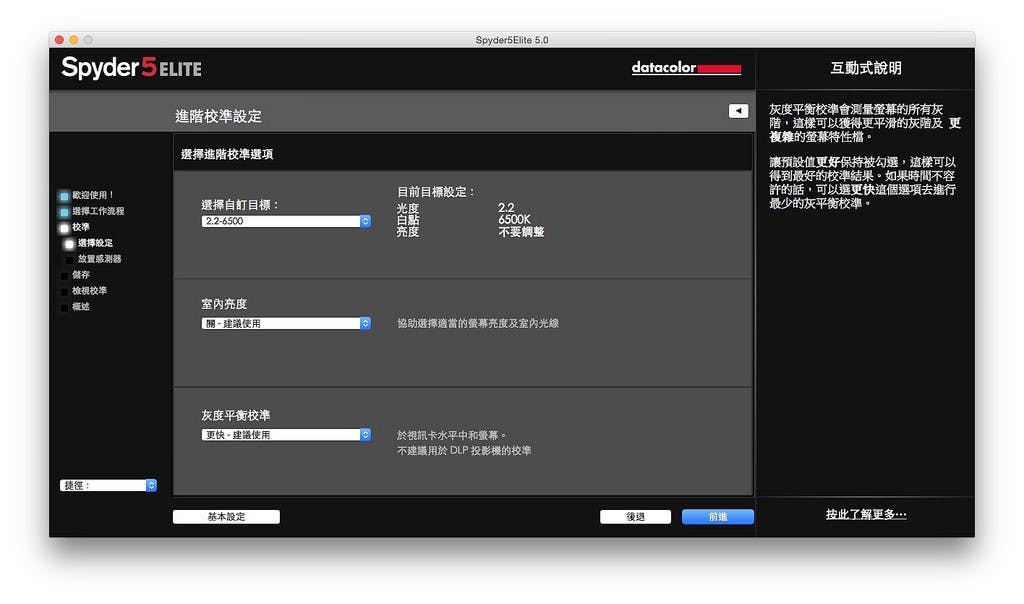Select 概述 step in sidebar
The height and width of the screenshot is (604, 1024).
coord(81,306)
